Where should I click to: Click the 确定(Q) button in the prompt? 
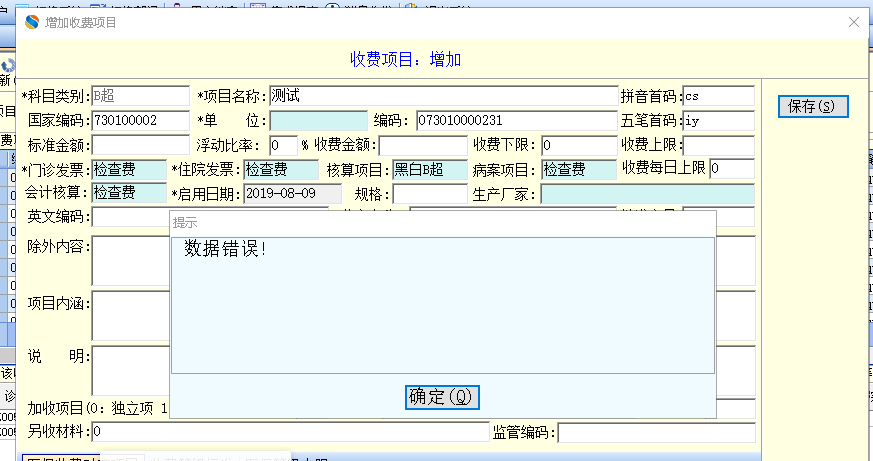coord(442,397)
